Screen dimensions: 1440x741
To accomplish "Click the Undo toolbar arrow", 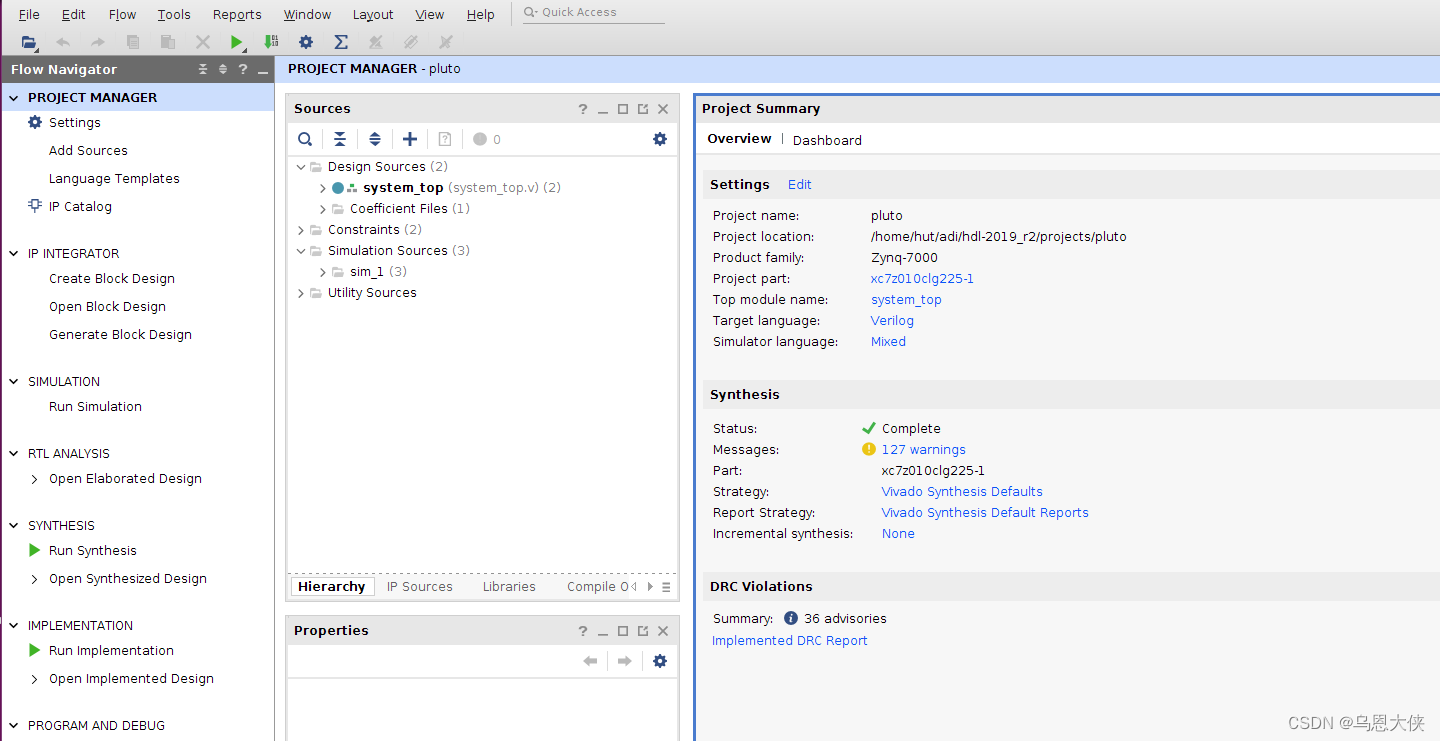I will click(63, 42).
